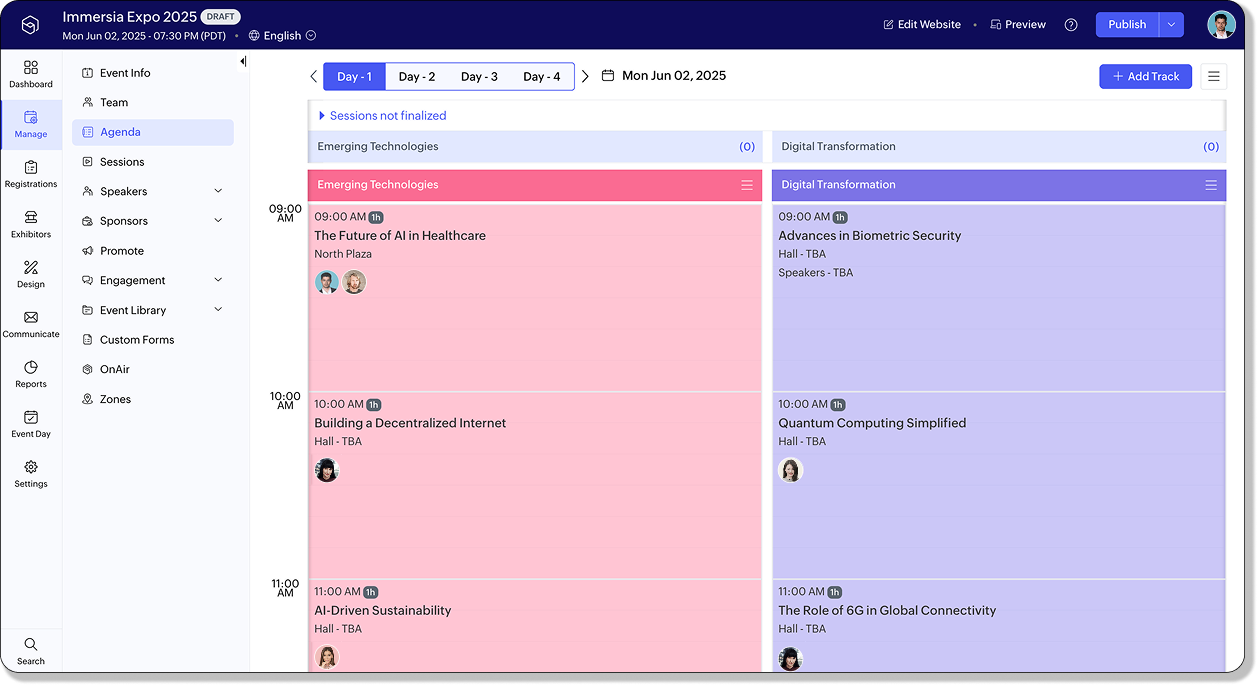The height and width of the screenshot is (685, 1257).
Task: Expand Sessions not finalized section
Action: 382,116
